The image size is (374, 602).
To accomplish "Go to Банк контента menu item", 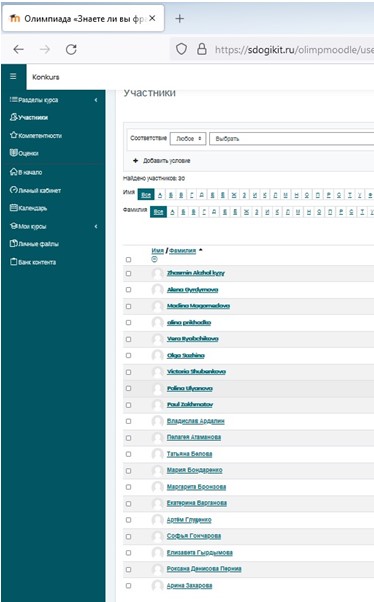I will pyautogui.click(x=33, y=262).
